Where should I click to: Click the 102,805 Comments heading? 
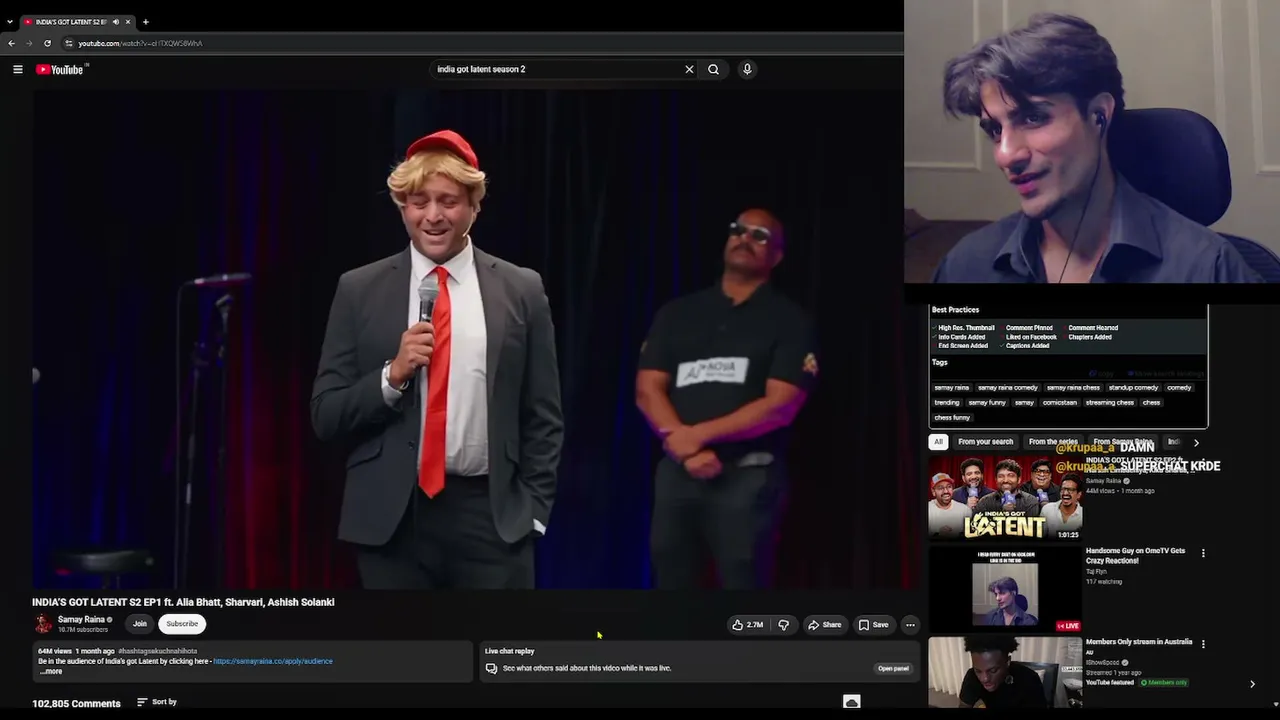[x=76, y=703]
